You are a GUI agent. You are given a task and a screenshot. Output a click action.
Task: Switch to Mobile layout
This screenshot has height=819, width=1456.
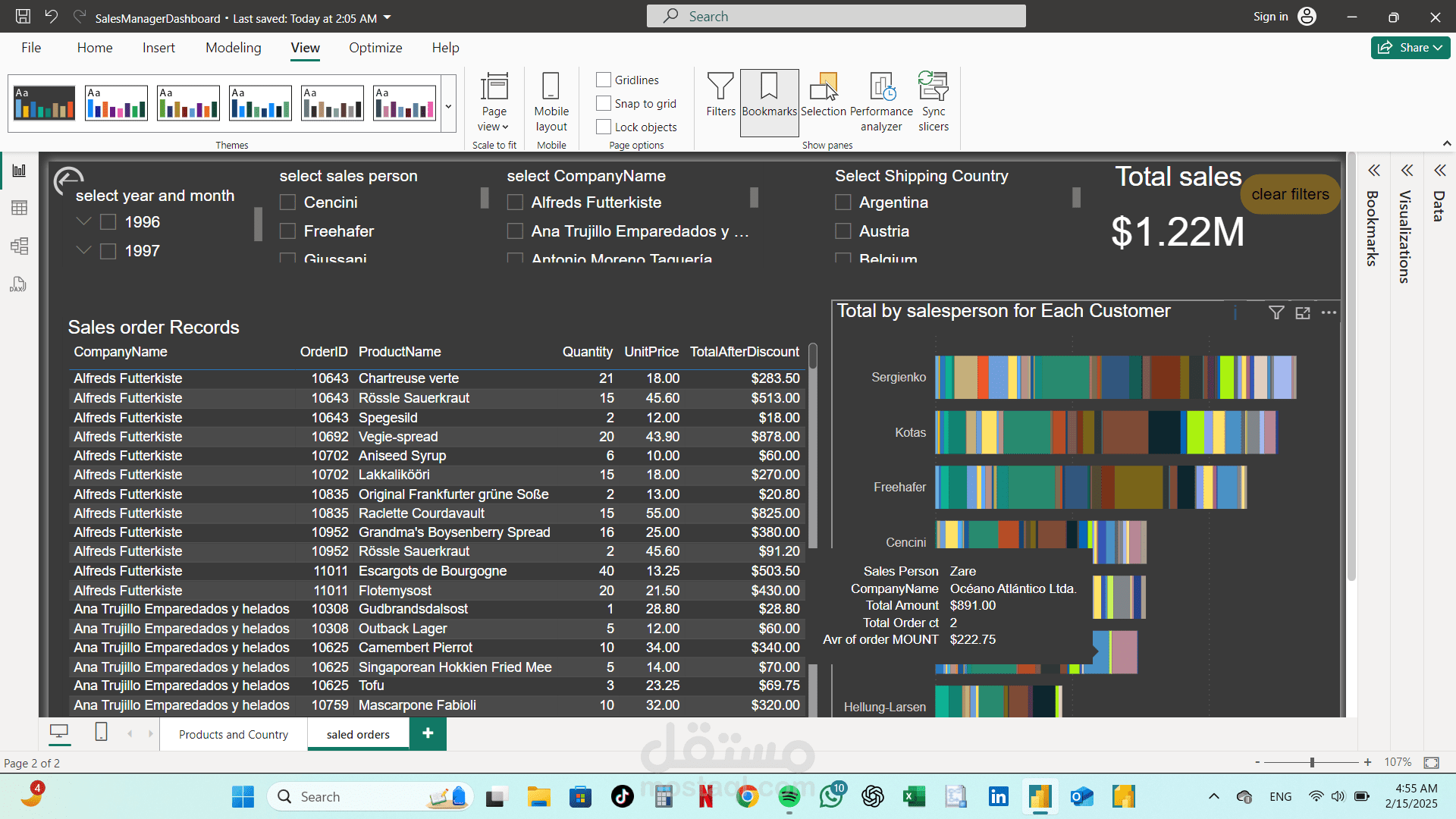tap(551, 102)
